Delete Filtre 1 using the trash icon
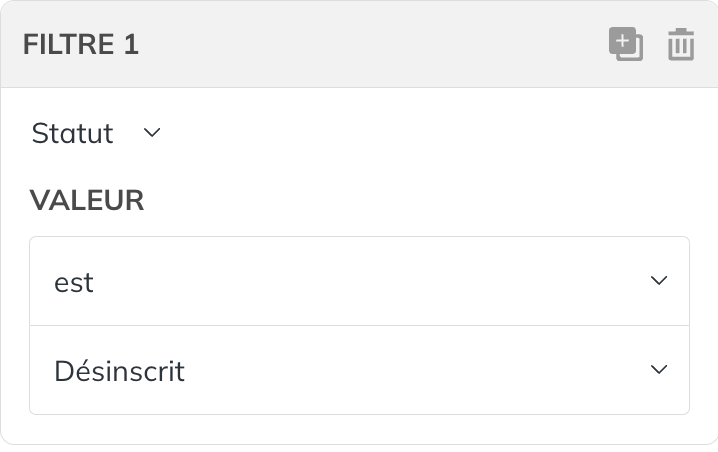Viewport: 718px width, 452px height. (x=681, y=44)
